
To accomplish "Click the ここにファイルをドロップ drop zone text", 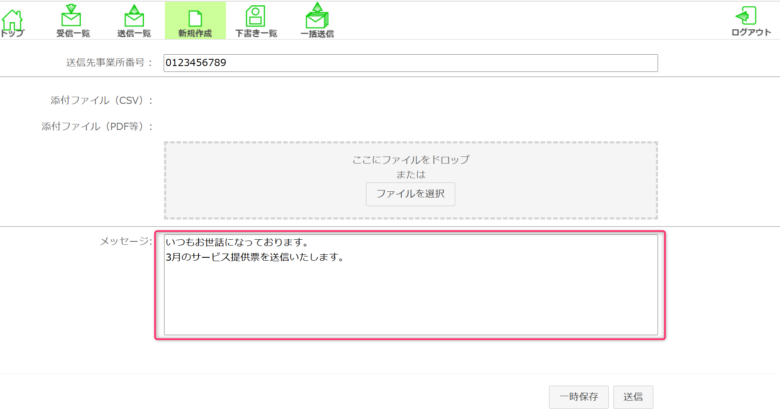I will (410, 160).
